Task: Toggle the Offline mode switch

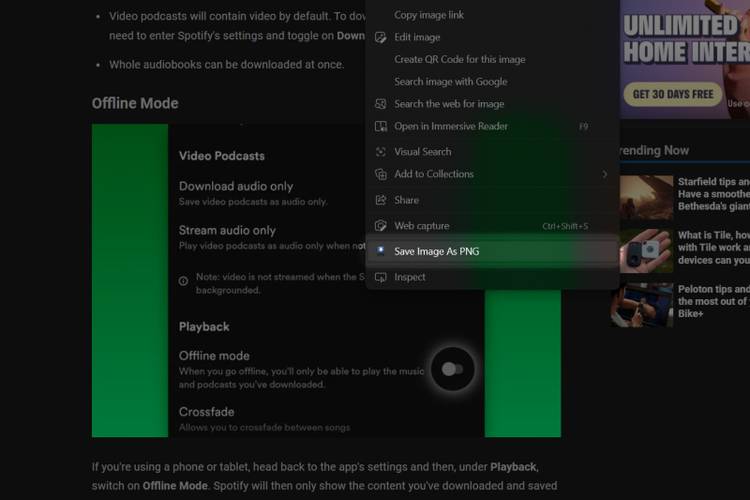Action: (x=452, y=369)
